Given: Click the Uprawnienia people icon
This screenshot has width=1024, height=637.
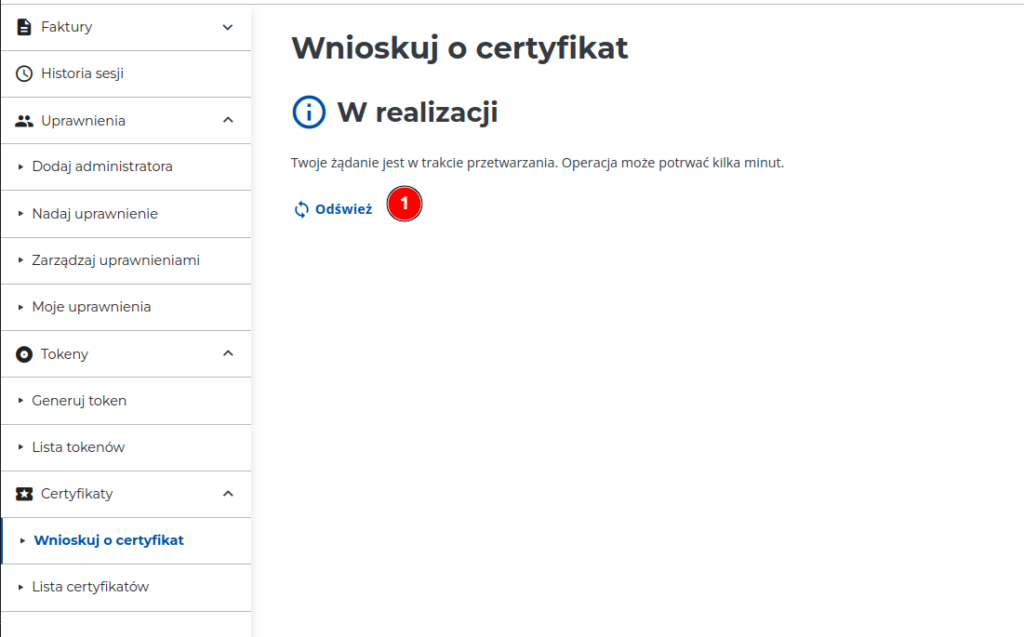Looking at the screenshot, I should coord(25,121).
